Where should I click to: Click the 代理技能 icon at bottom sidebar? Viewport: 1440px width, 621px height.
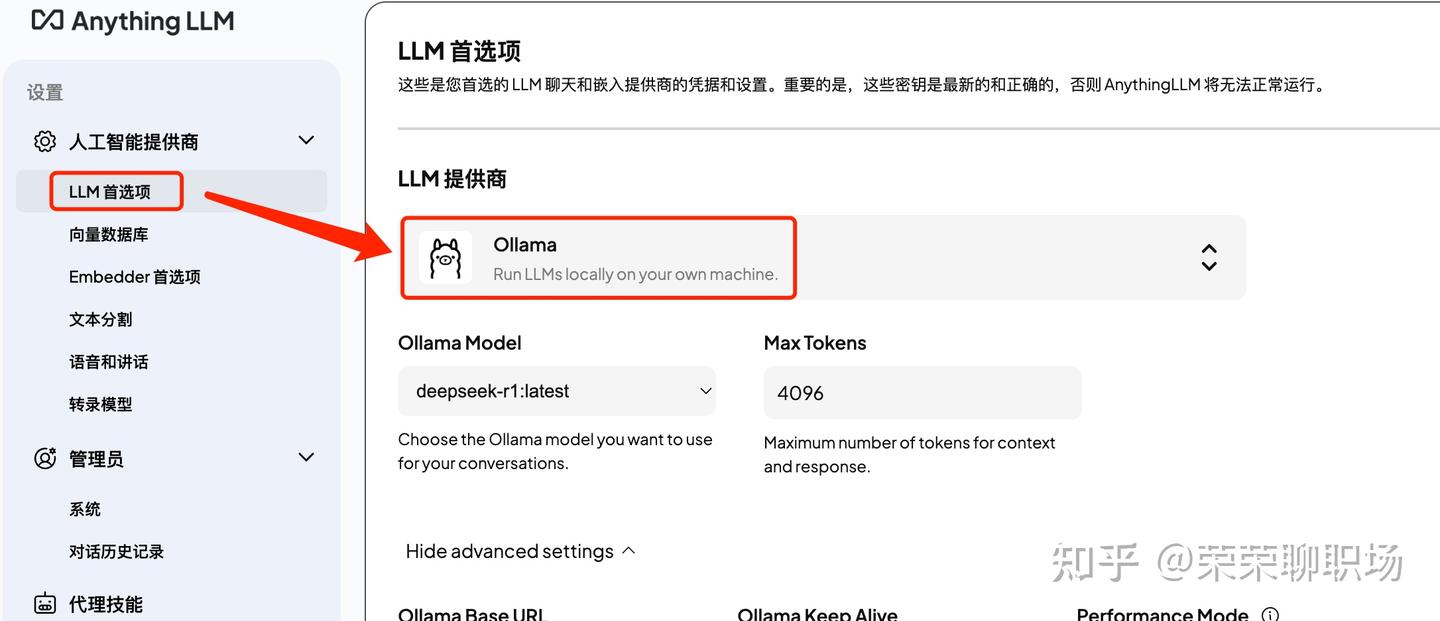[x=44, y=602]
